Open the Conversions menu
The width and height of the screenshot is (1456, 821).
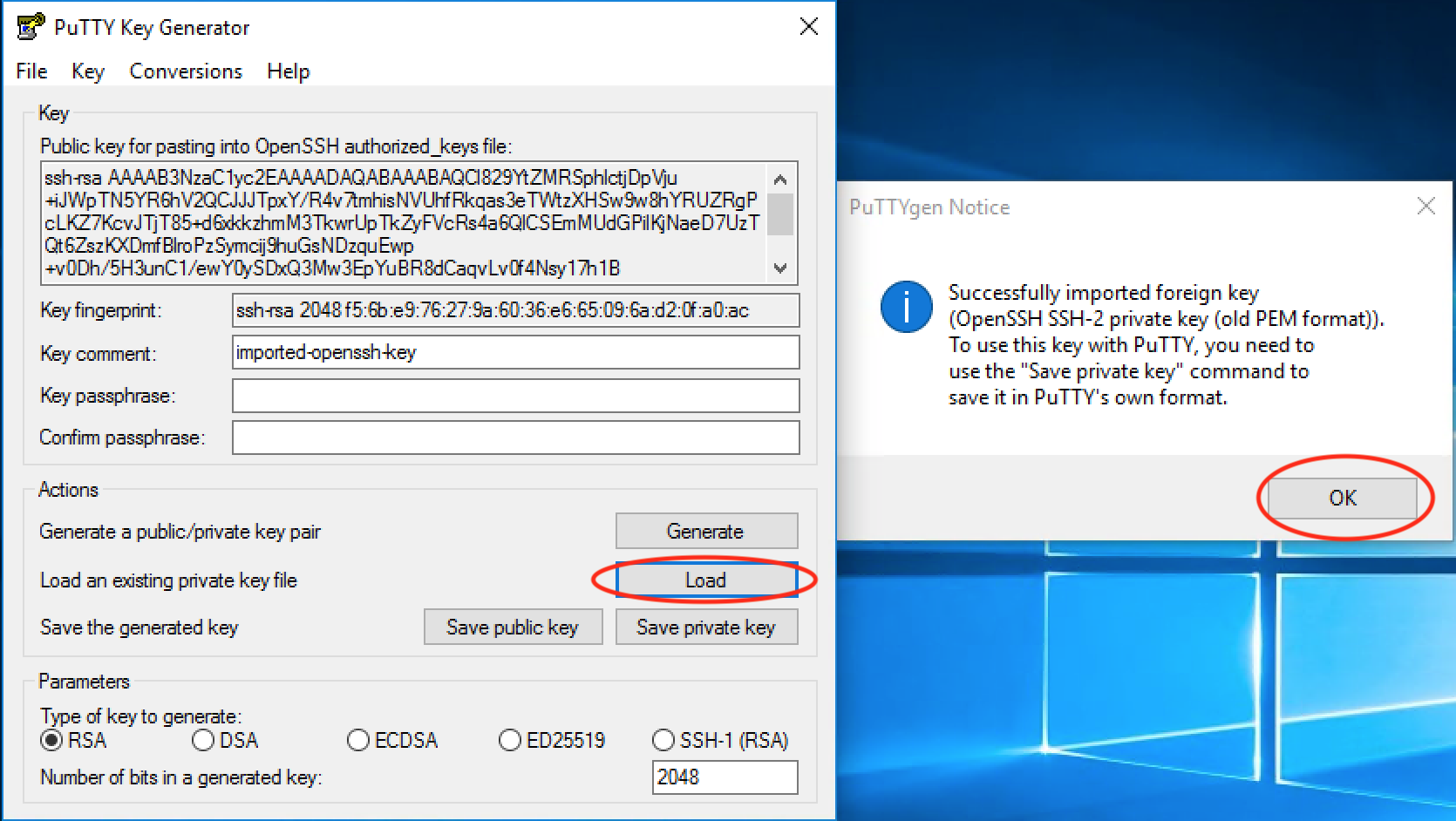[186, 71]
